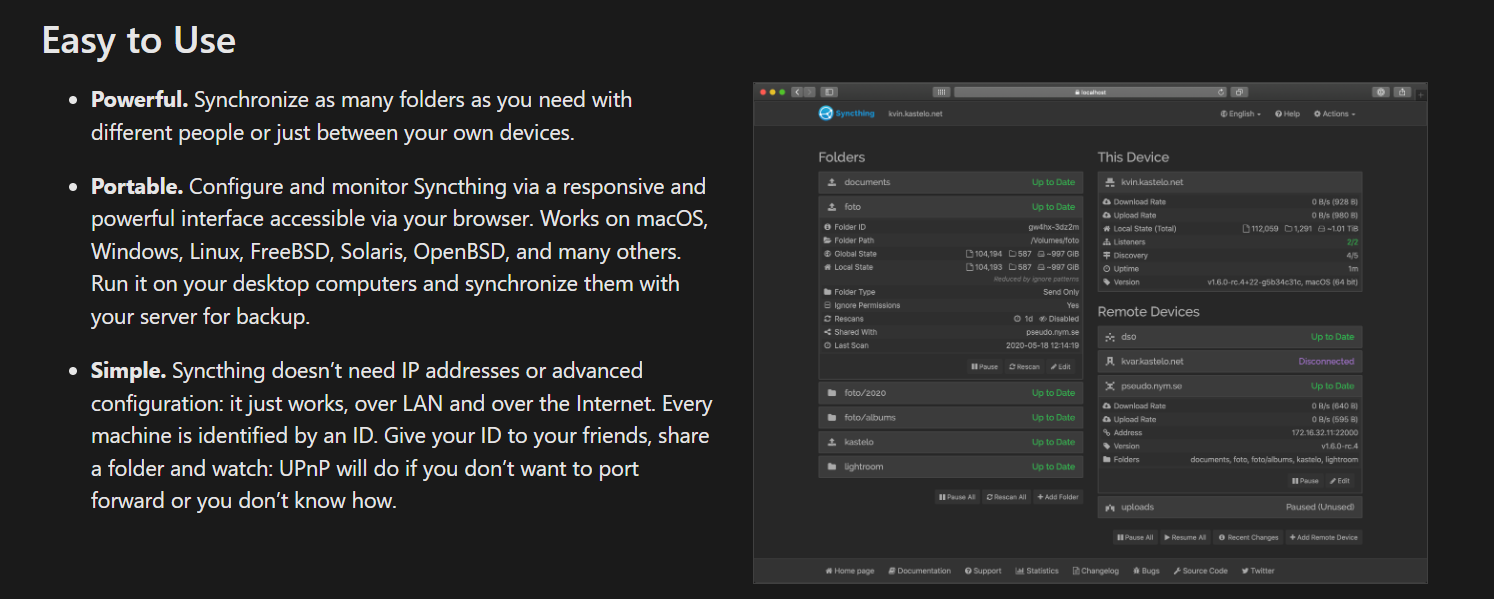
Task: Open the Home page footer link
Action: (x=850, y=571)
